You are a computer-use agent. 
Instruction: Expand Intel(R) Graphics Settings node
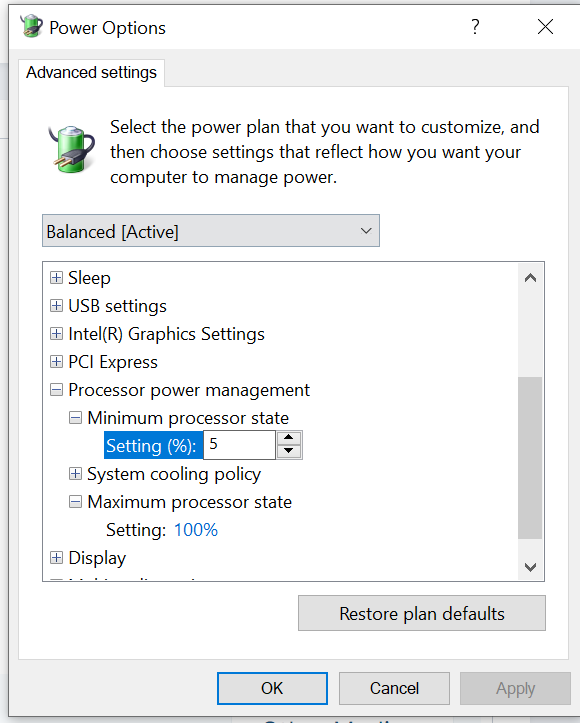[x=56, y=334]
